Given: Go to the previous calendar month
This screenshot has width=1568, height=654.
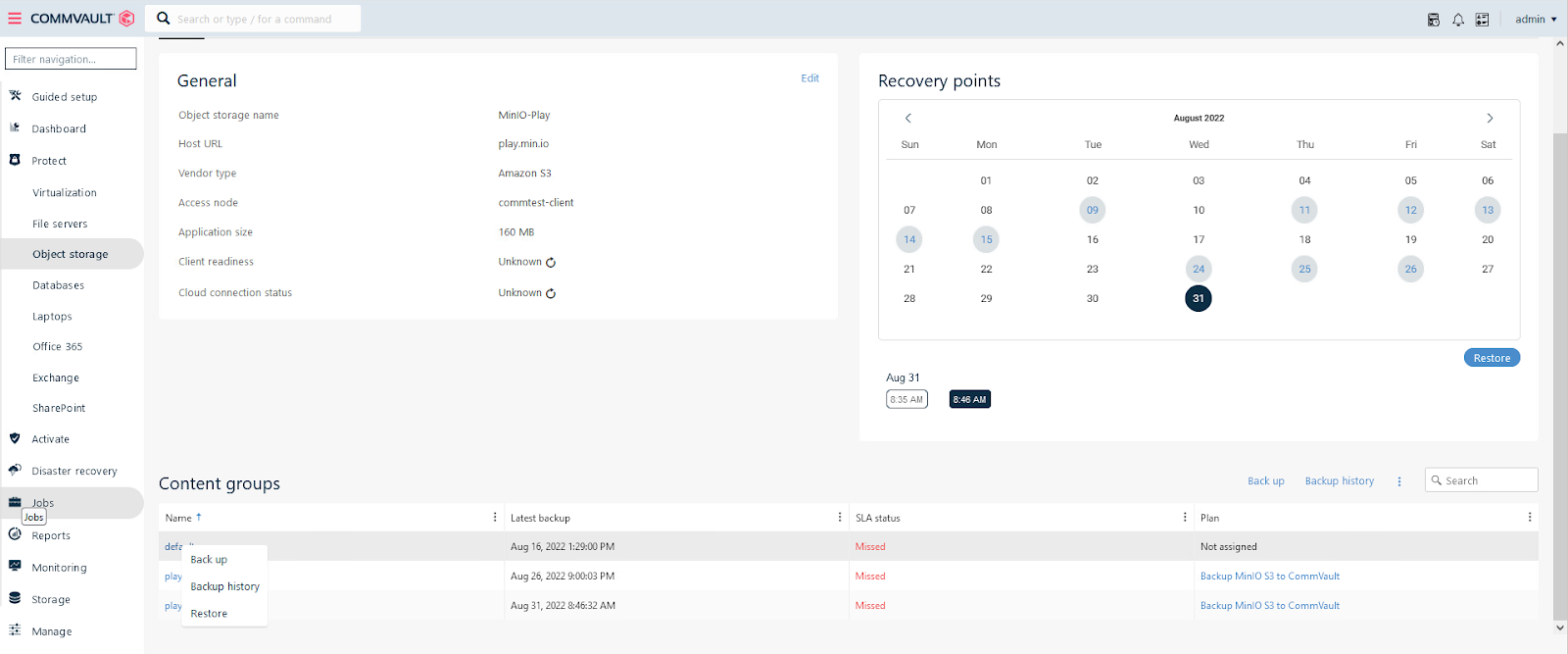Looking at the screenshot, I should [908, 119].
